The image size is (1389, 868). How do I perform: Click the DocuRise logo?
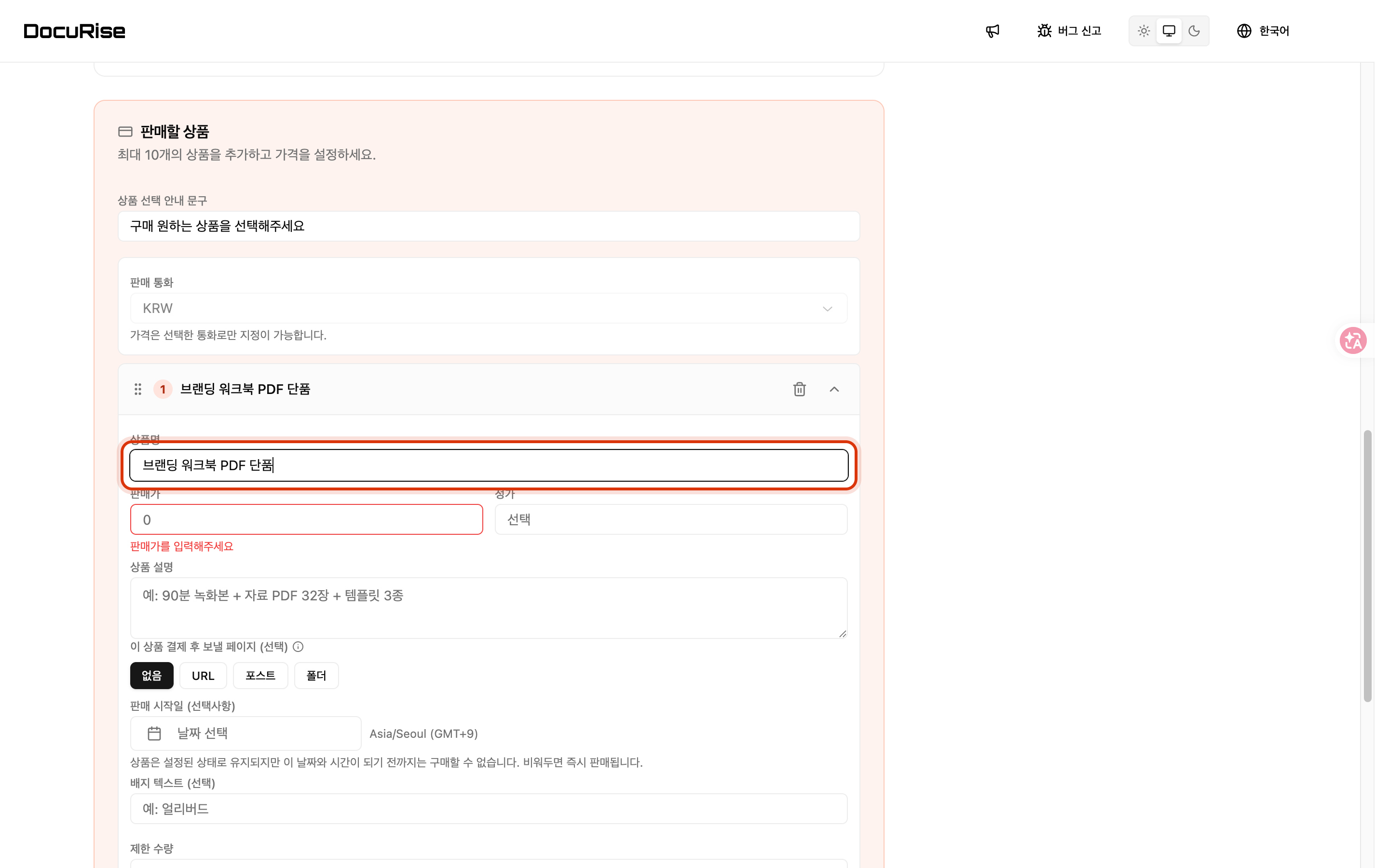(x=75, y=31)
